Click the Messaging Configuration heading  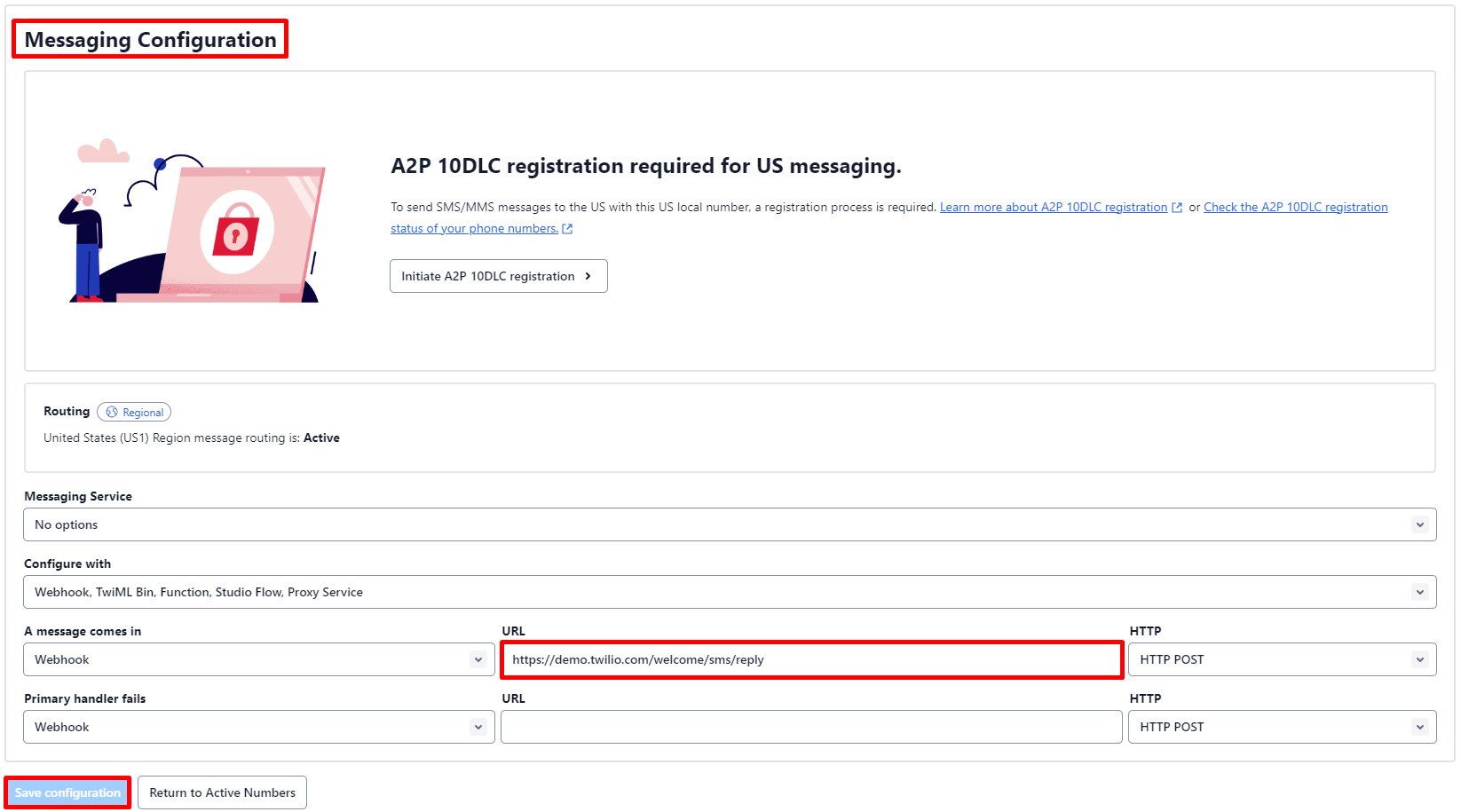(x=150, y=40)
